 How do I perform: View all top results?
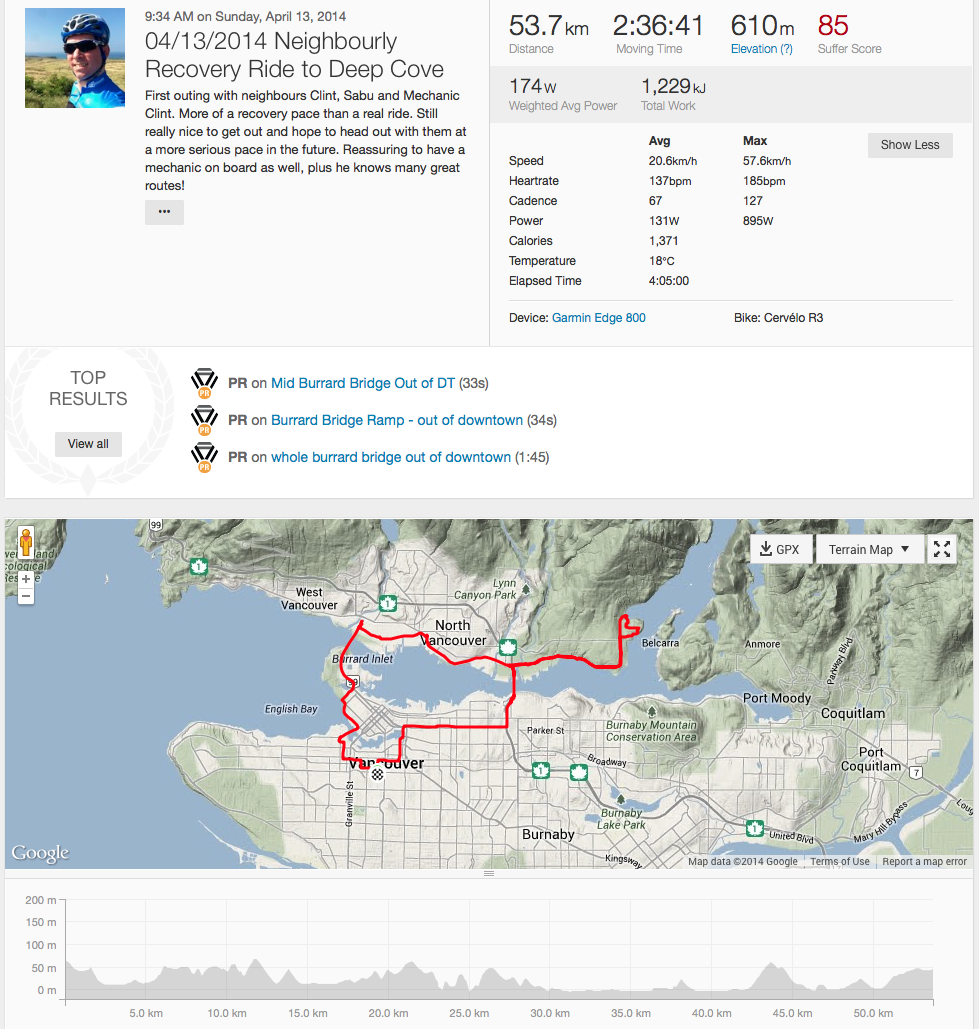pos(88,444)
